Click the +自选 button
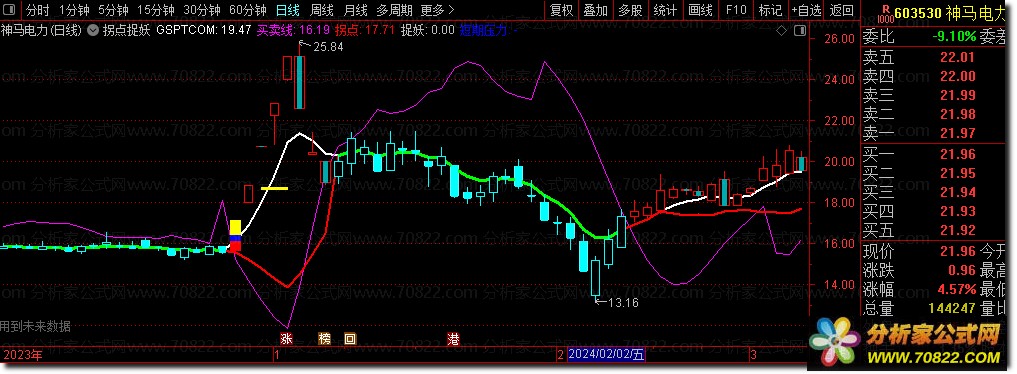The width and height of the screenshot is (1017, 374). click(806, 10)
